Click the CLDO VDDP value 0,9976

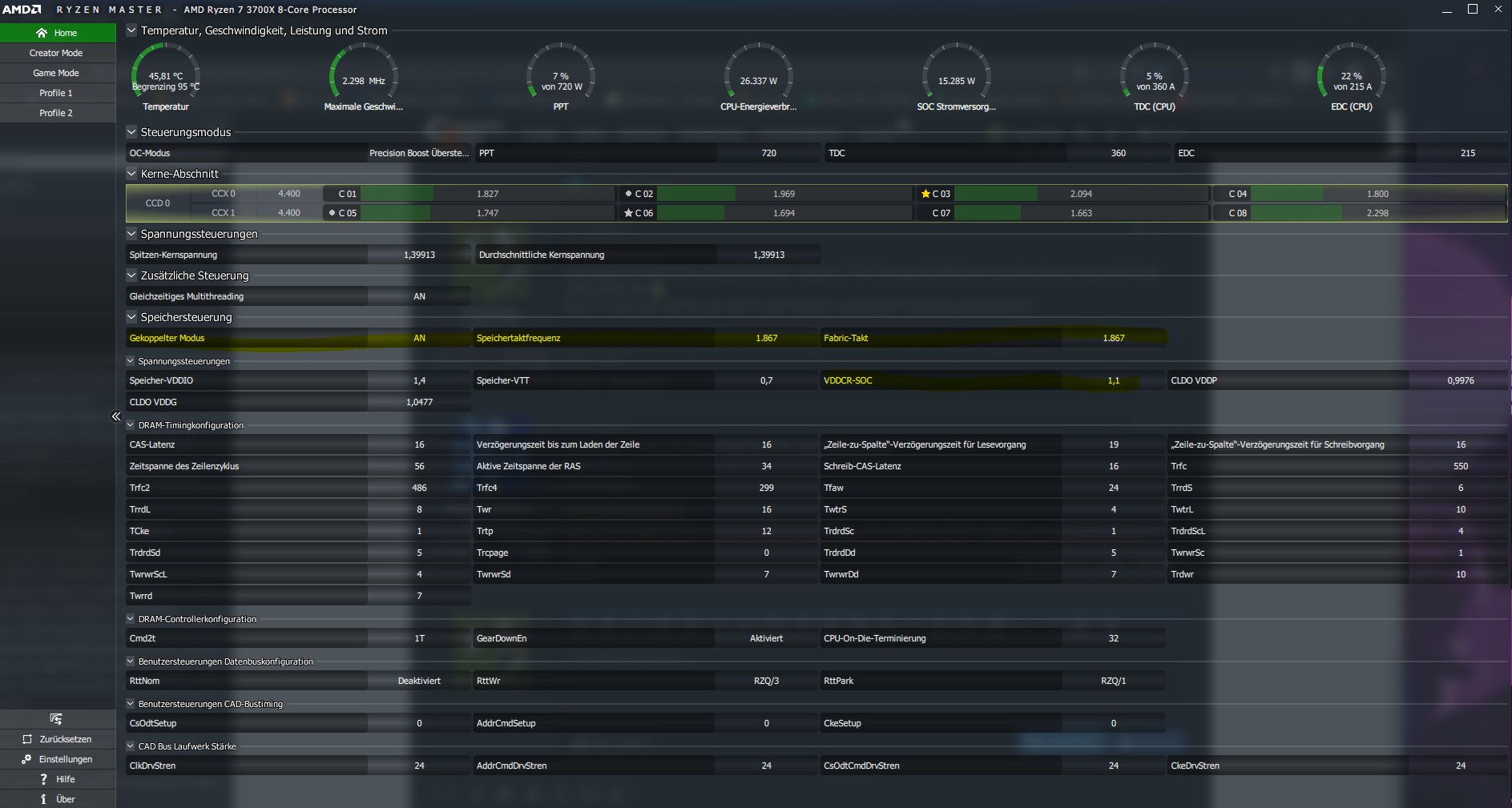(x=1461, y=380)
